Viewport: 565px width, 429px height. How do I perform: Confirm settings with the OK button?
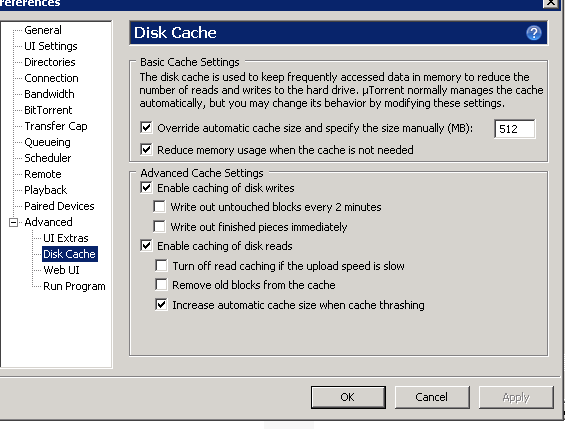[x=348, y=397]
